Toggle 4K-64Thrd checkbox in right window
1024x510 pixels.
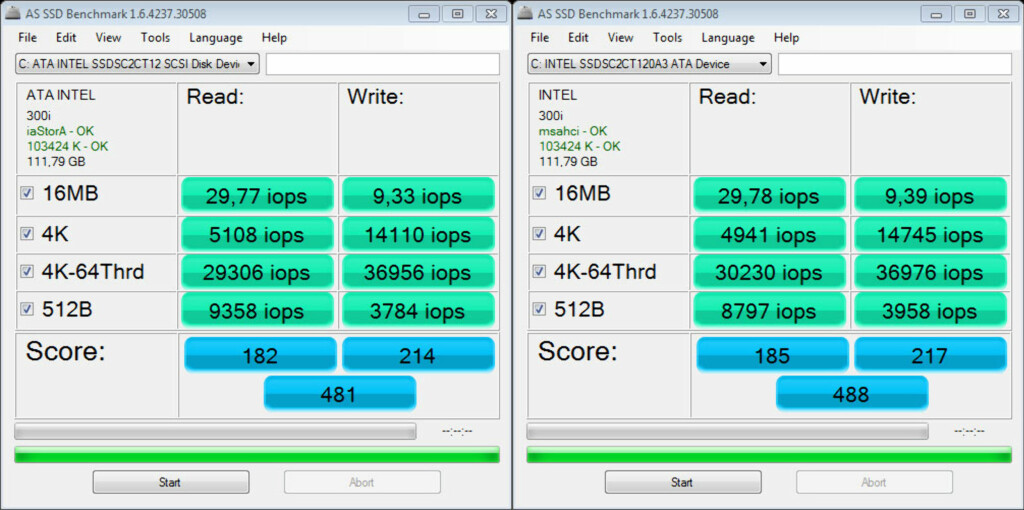tap(539, 272)
